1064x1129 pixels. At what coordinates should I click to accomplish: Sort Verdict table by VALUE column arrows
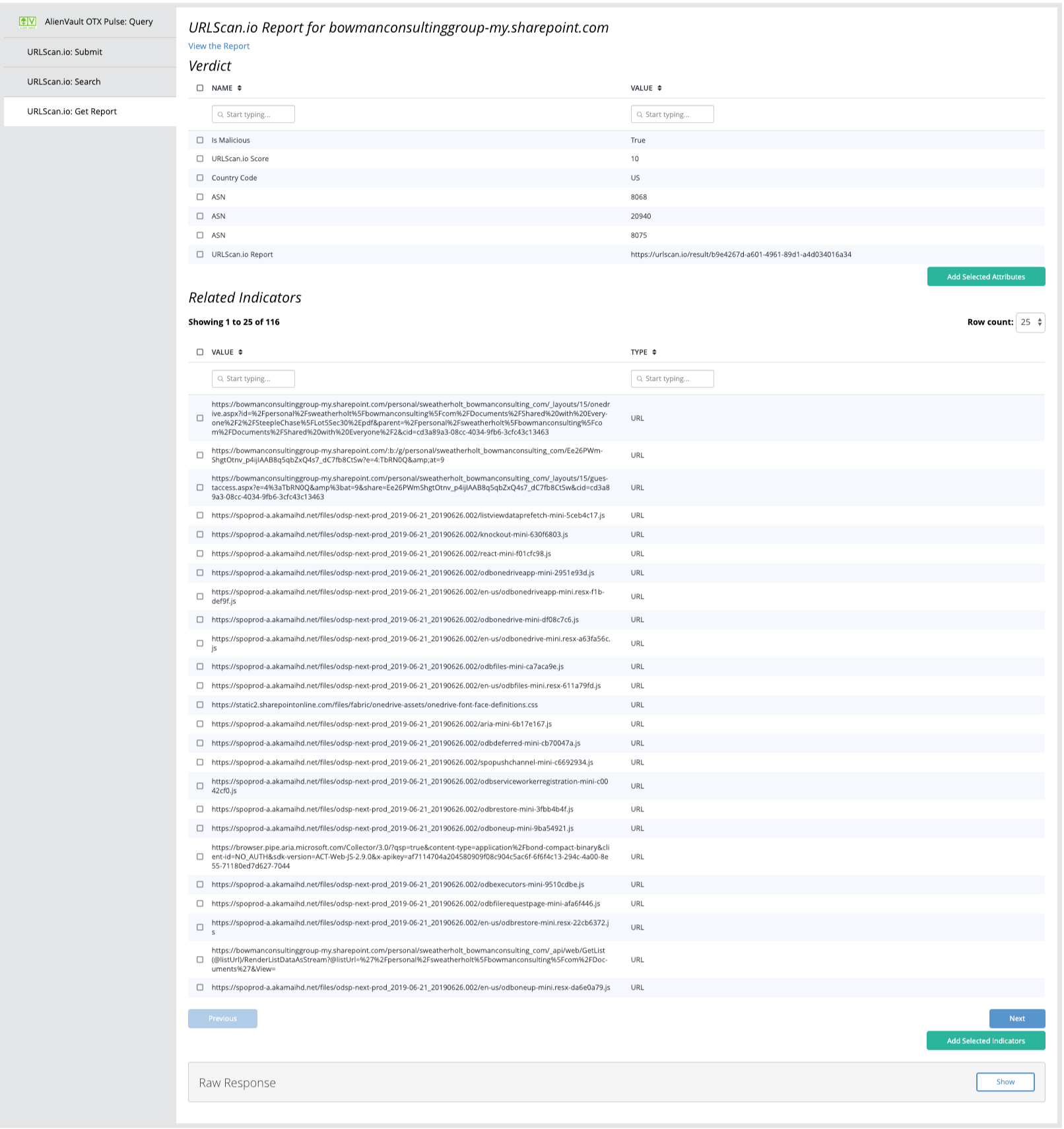coord(659,88)
